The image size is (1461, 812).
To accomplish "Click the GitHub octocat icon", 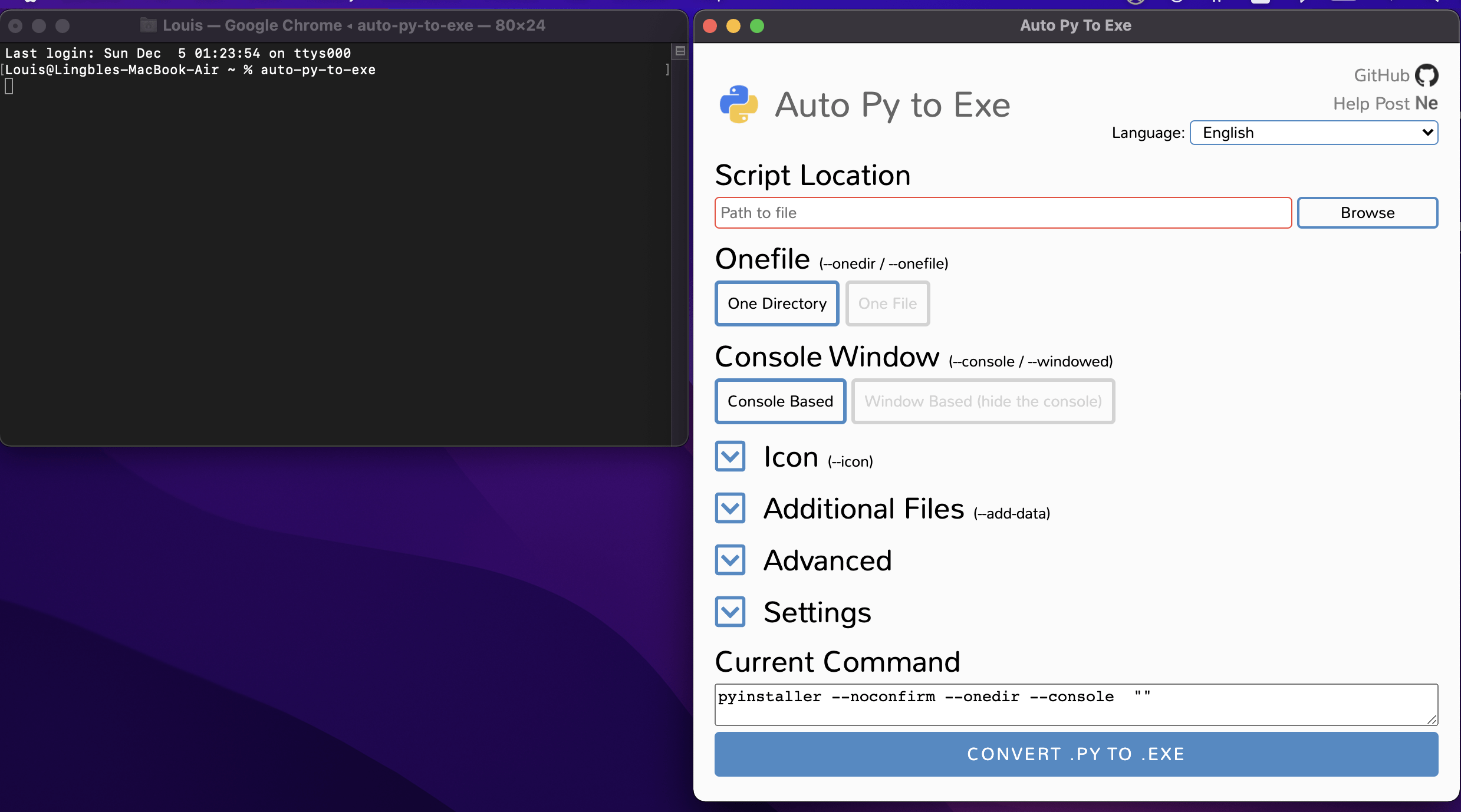I will [1427, 75].
